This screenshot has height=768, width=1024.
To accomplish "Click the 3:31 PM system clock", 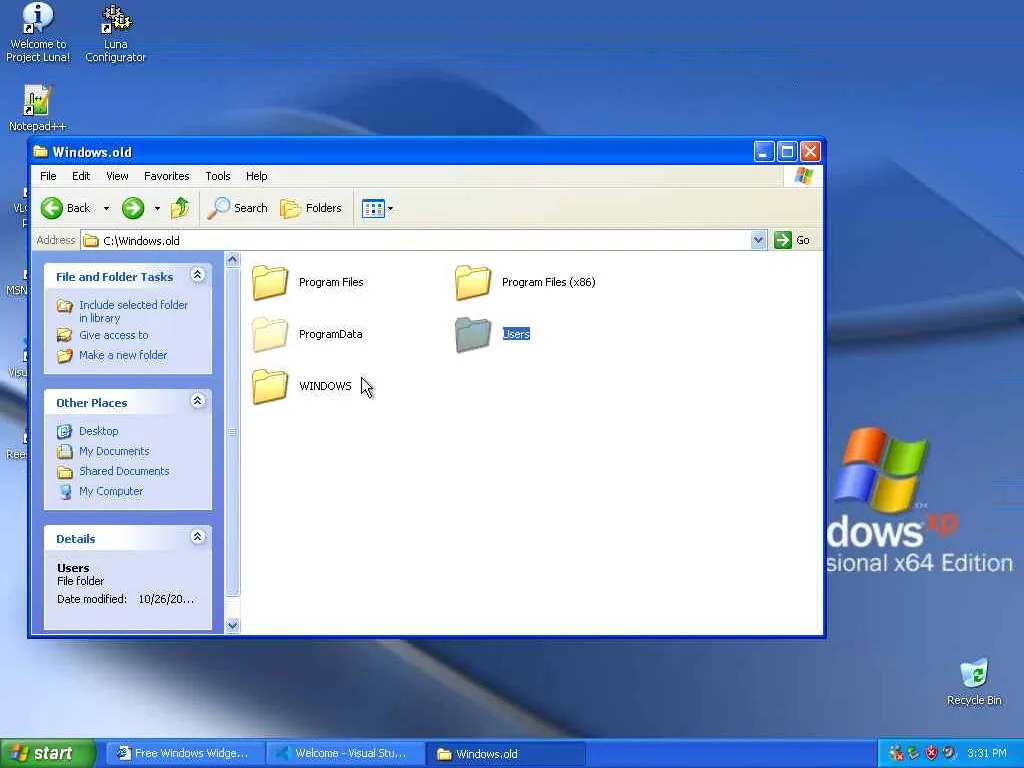I will (987, 754).
